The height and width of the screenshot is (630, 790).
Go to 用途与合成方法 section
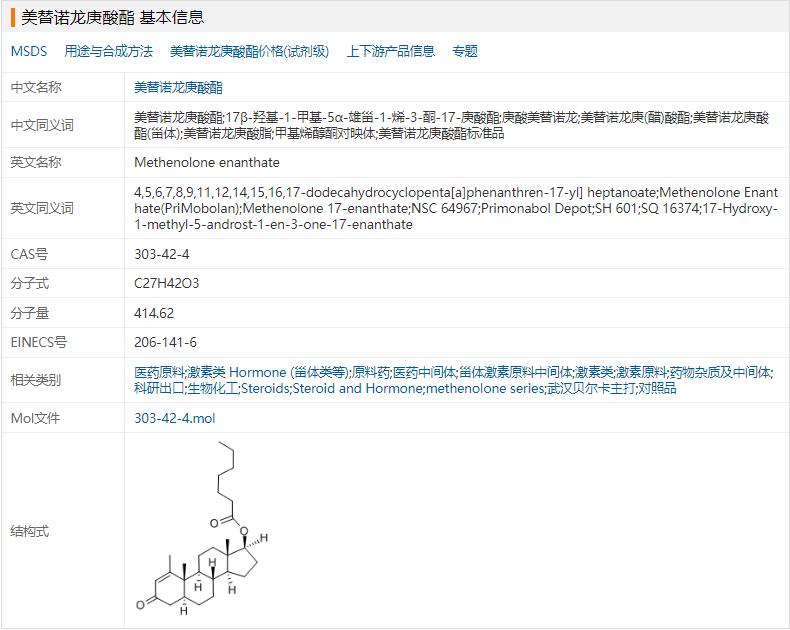pos(109,51)
